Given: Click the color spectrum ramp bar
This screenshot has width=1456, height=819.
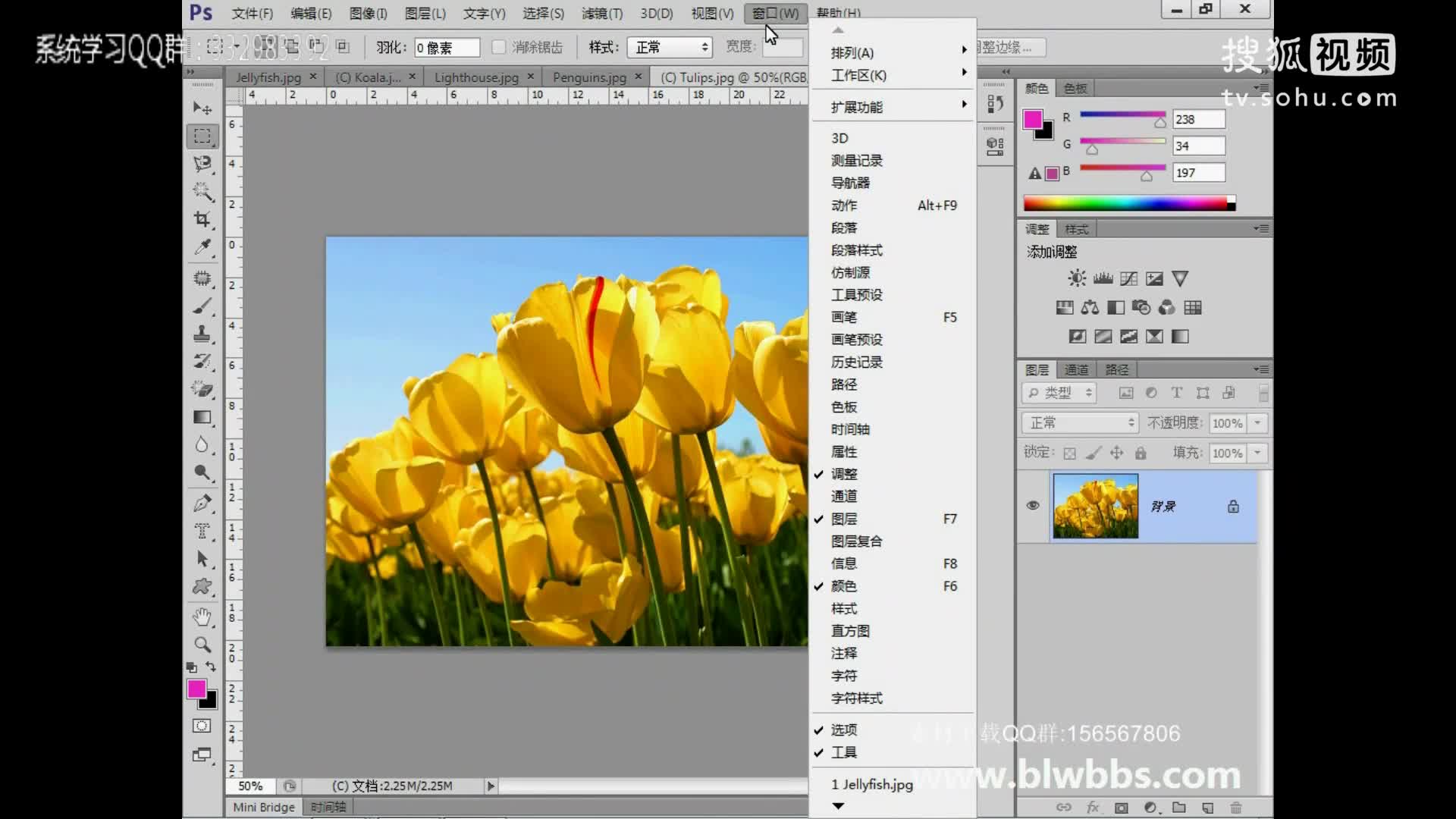Looking at the screenshot, I should coord(1129,203).
